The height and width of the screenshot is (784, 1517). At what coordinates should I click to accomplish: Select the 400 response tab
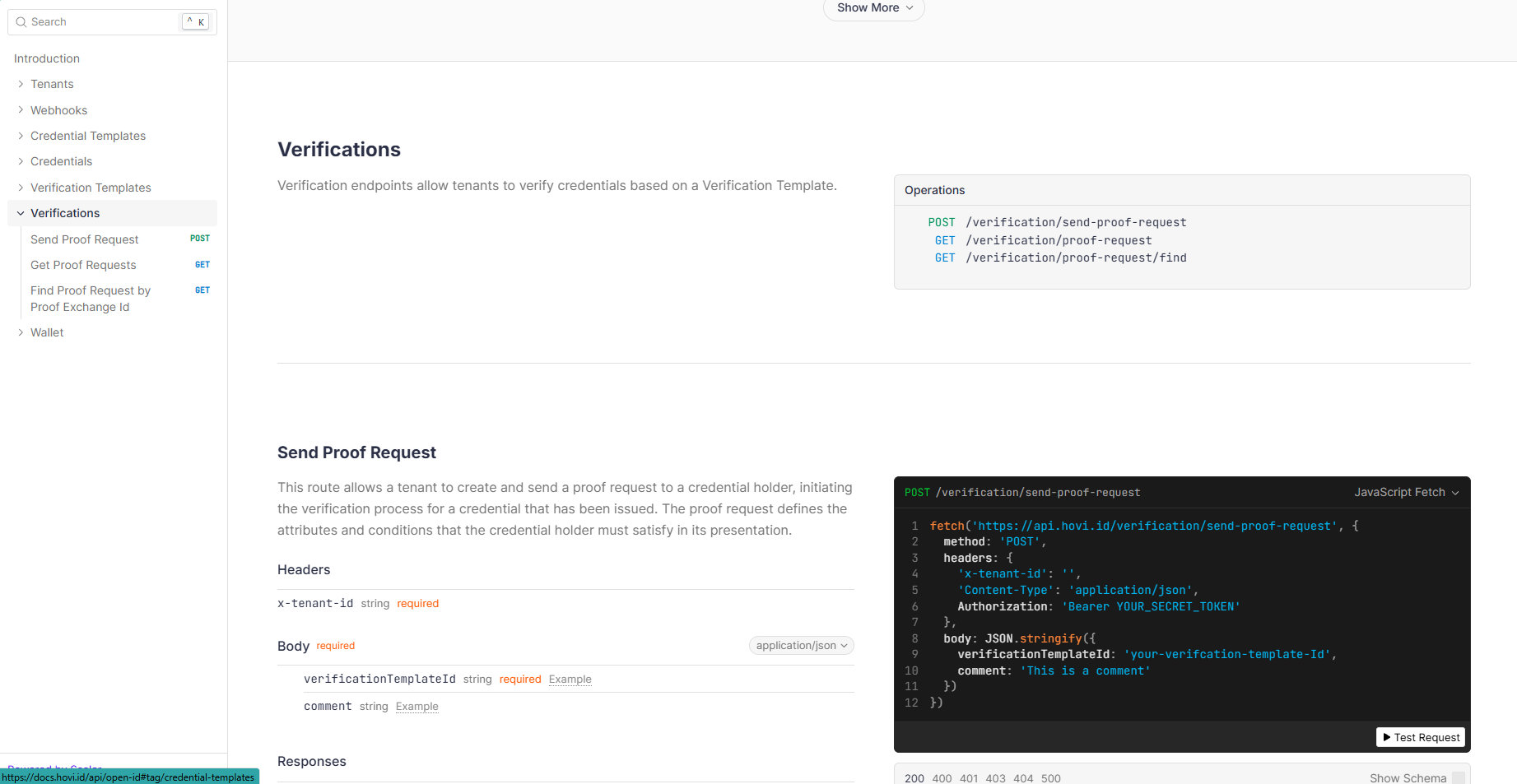[x=942, y=777]
